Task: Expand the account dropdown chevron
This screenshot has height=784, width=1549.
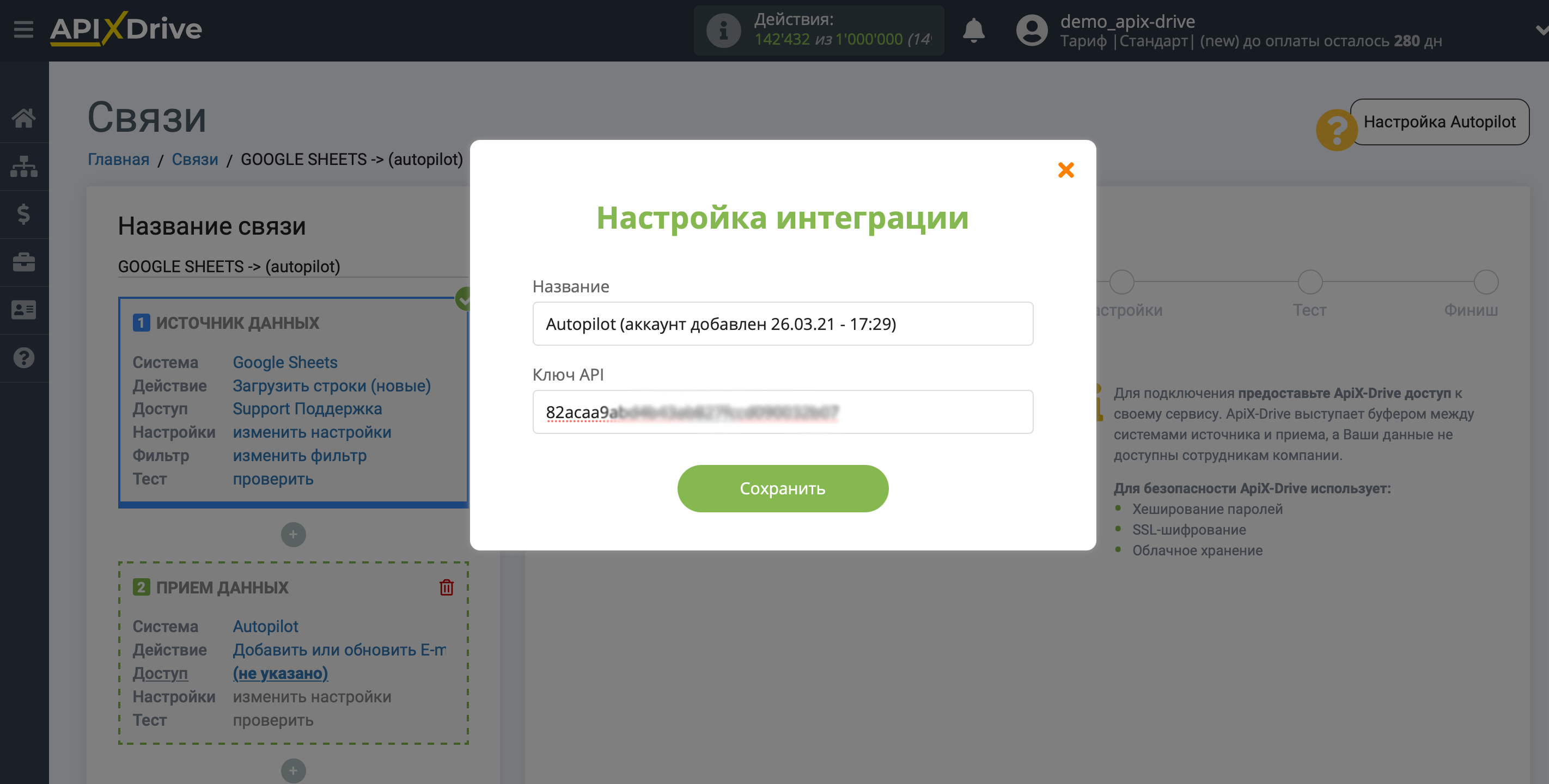Action: tap(1541, 29)
